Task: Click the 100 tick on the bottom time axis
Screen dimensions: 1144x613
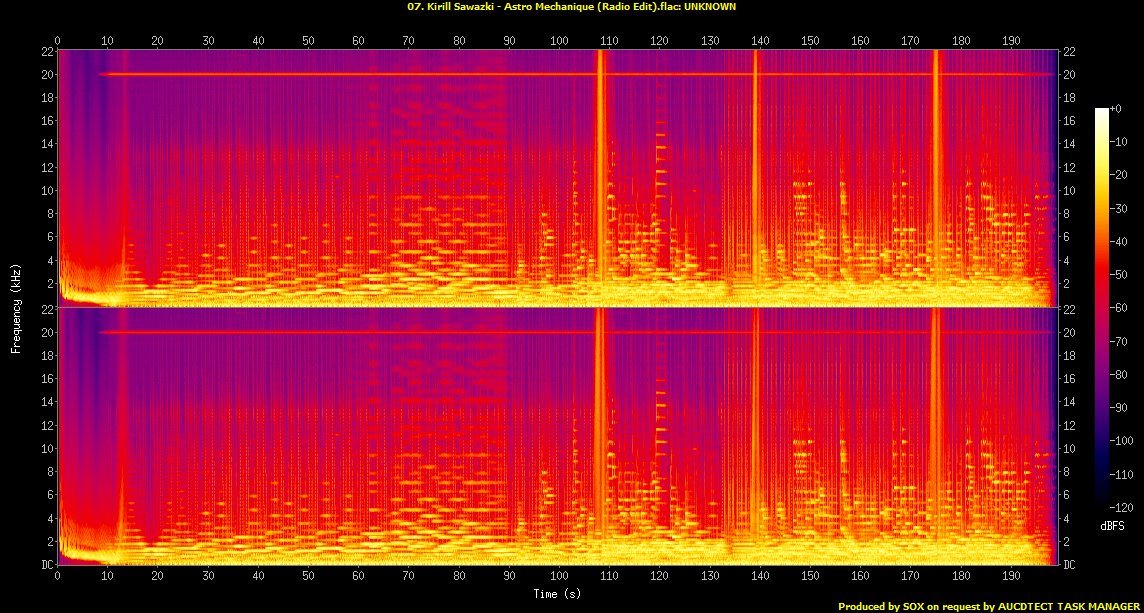Action: click(559, 577)
